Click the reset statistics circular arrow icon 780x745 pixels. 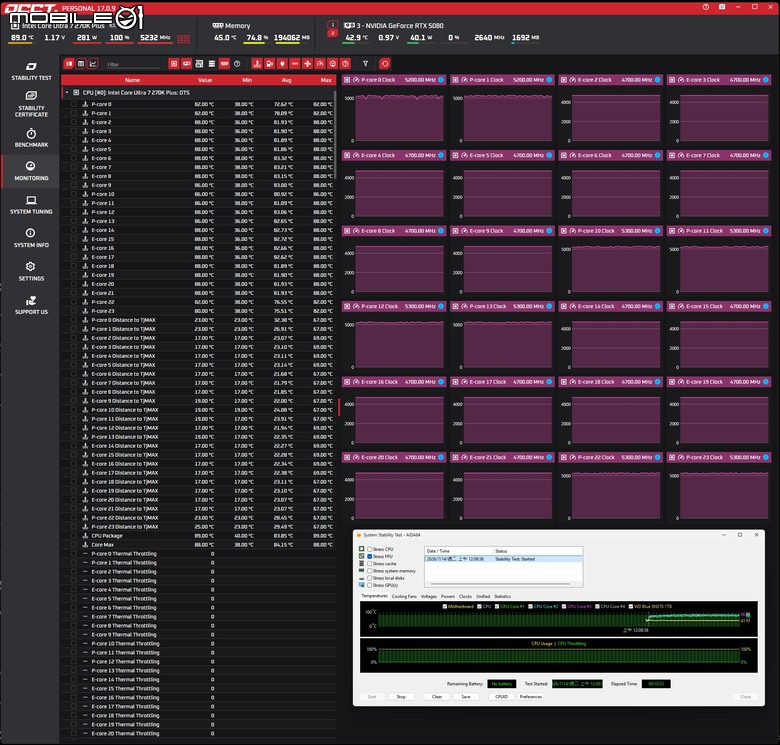(x=385, y=64)
